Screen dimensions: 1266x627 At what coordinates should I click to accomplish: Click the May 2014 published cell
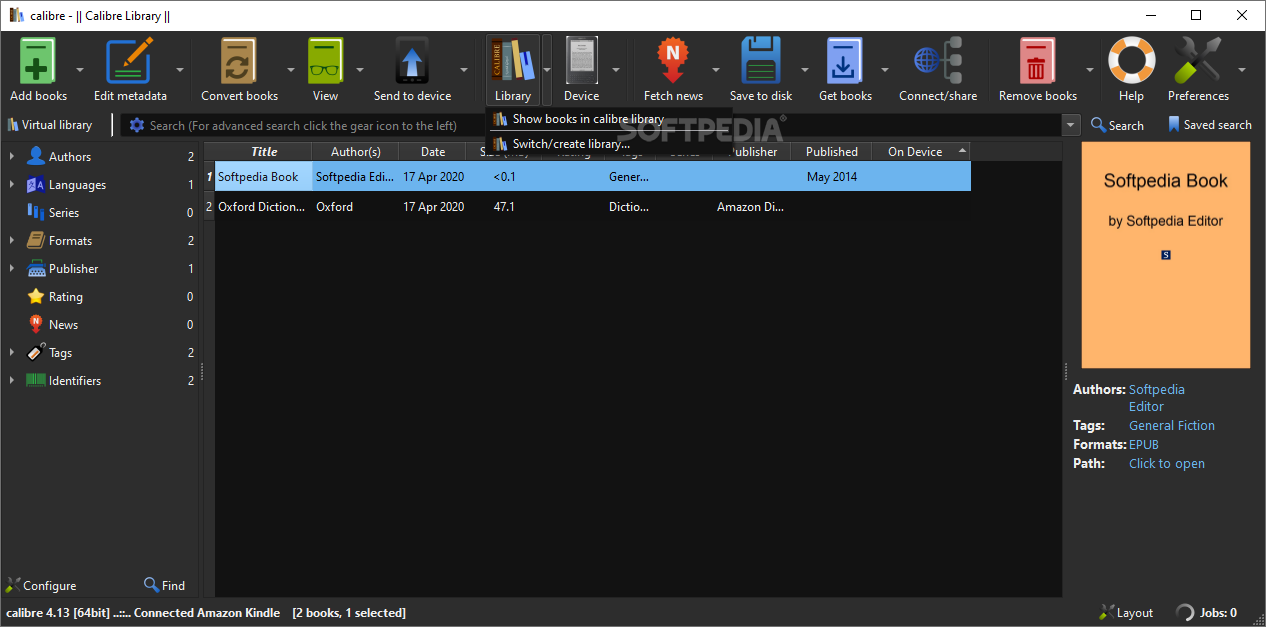pos(832,177)
